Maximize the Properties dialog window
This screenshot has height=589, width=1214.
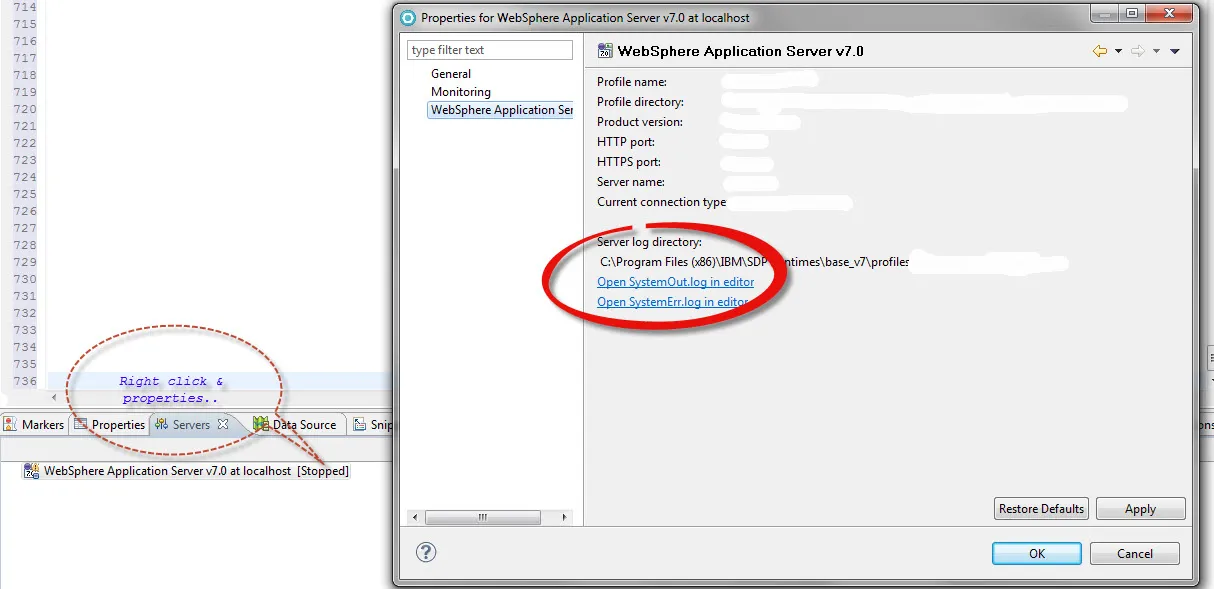click(1131, 14)
